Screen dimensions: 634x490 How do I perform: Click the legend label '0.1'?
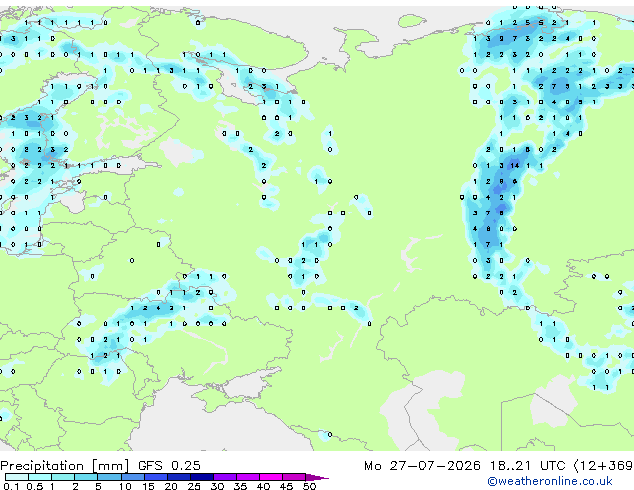[11, 486]
